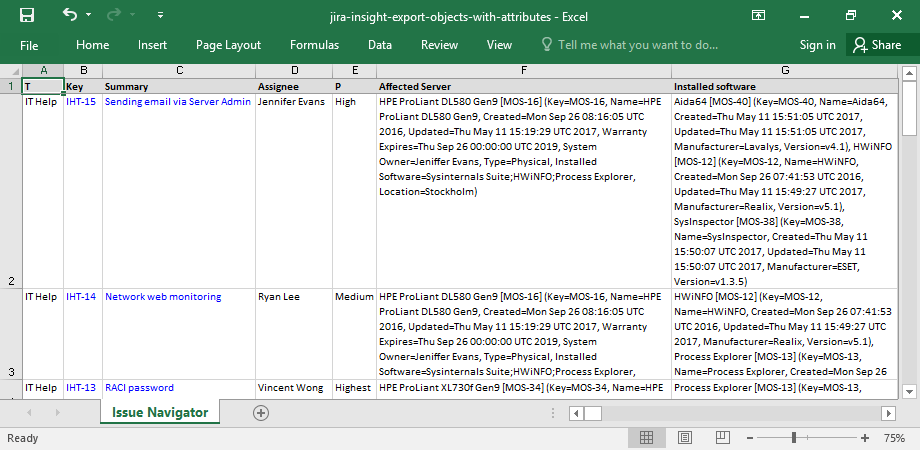
Task: Switch to Page Break Preview icon
Action: tap(722, 438)
